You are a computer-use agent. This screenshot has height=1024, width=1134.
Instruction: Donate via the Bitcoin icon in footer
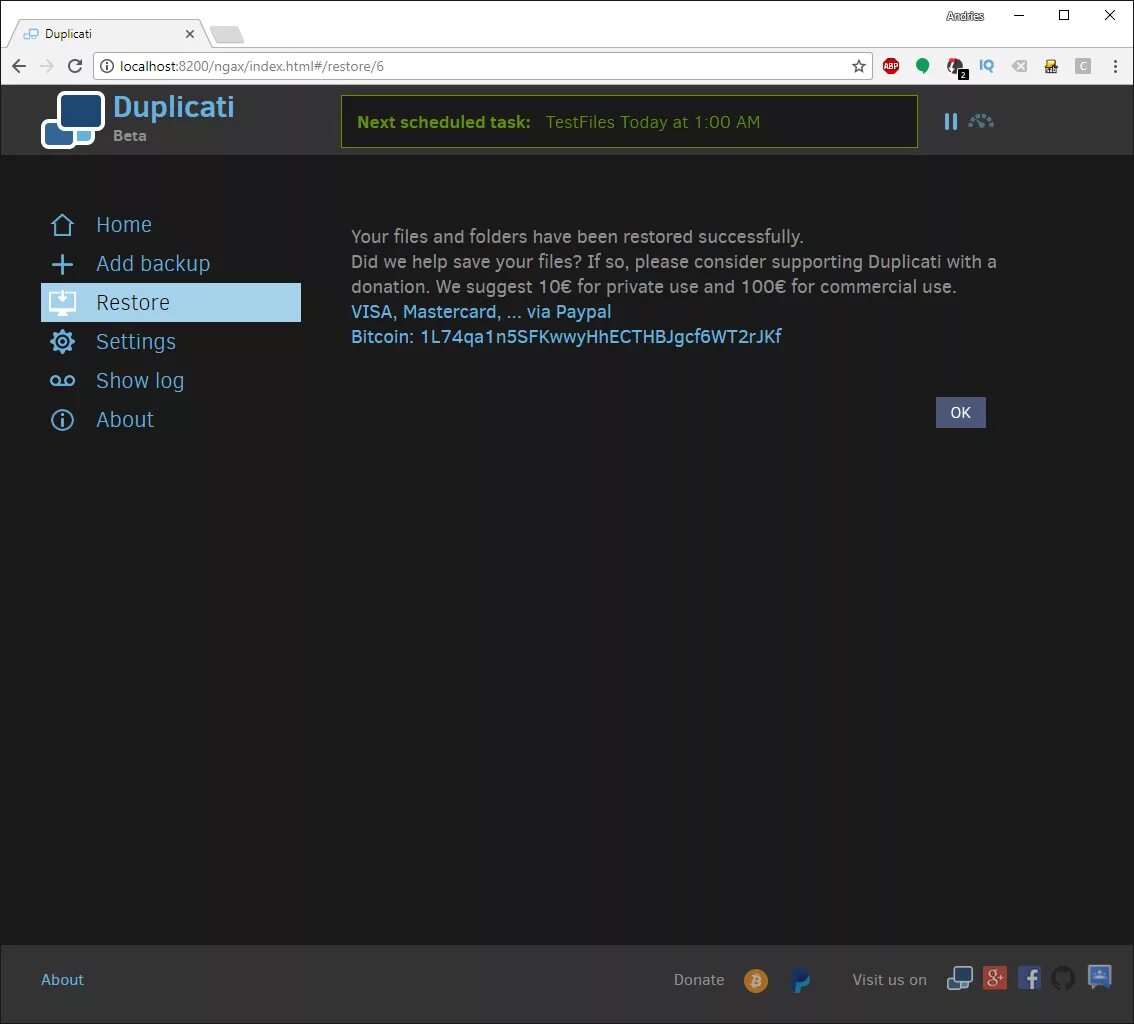point(756,981)
